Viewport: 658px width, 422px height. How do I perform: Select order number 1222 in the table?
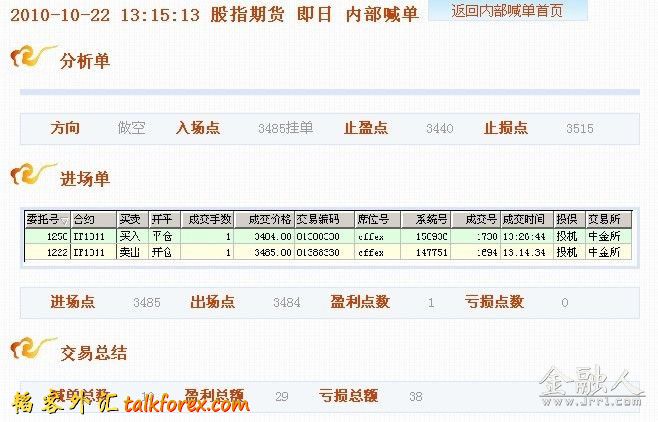coord(57,253)
